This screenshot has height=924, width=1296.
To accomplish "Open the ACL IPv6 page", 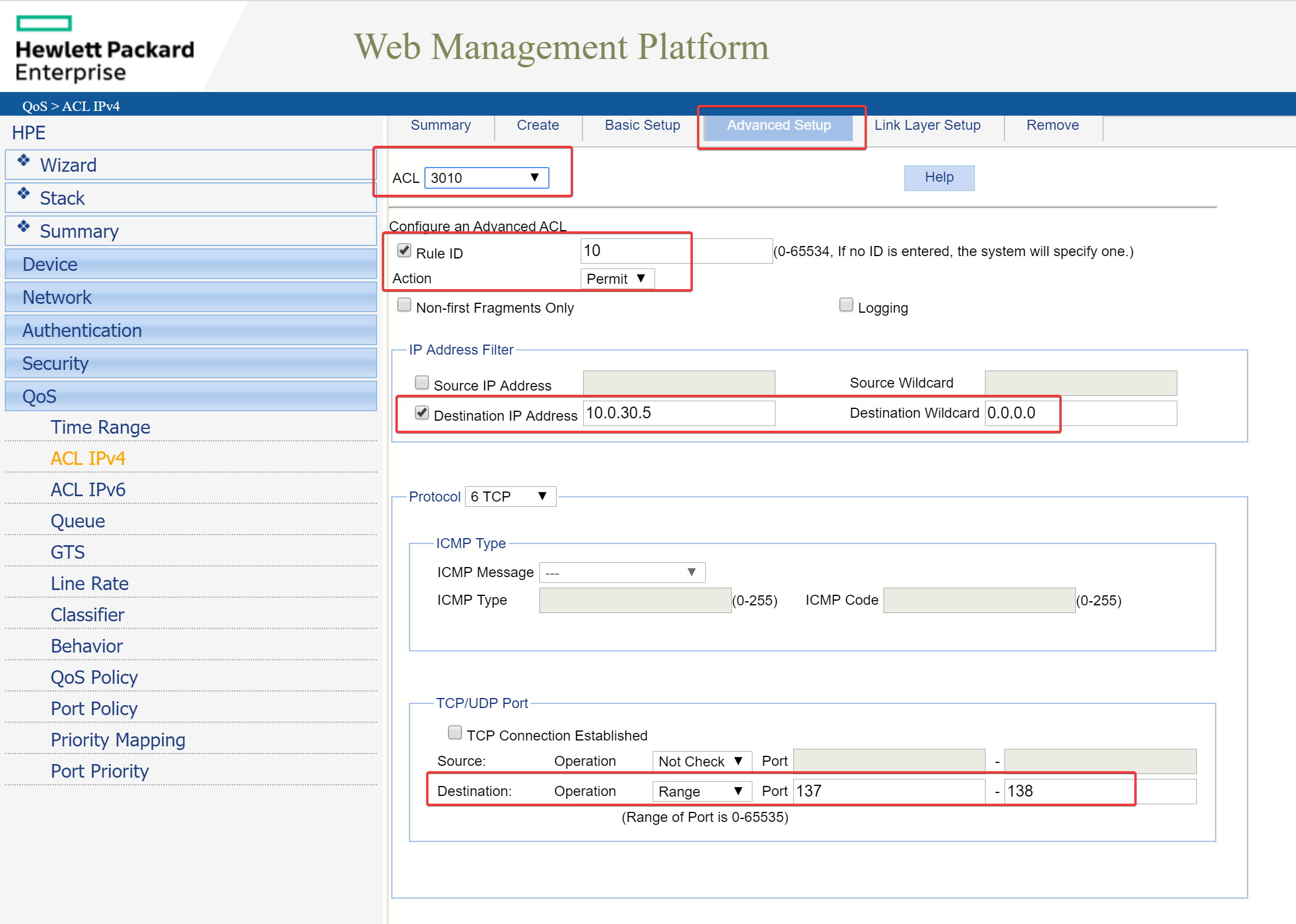I will (x=88, y=489).
